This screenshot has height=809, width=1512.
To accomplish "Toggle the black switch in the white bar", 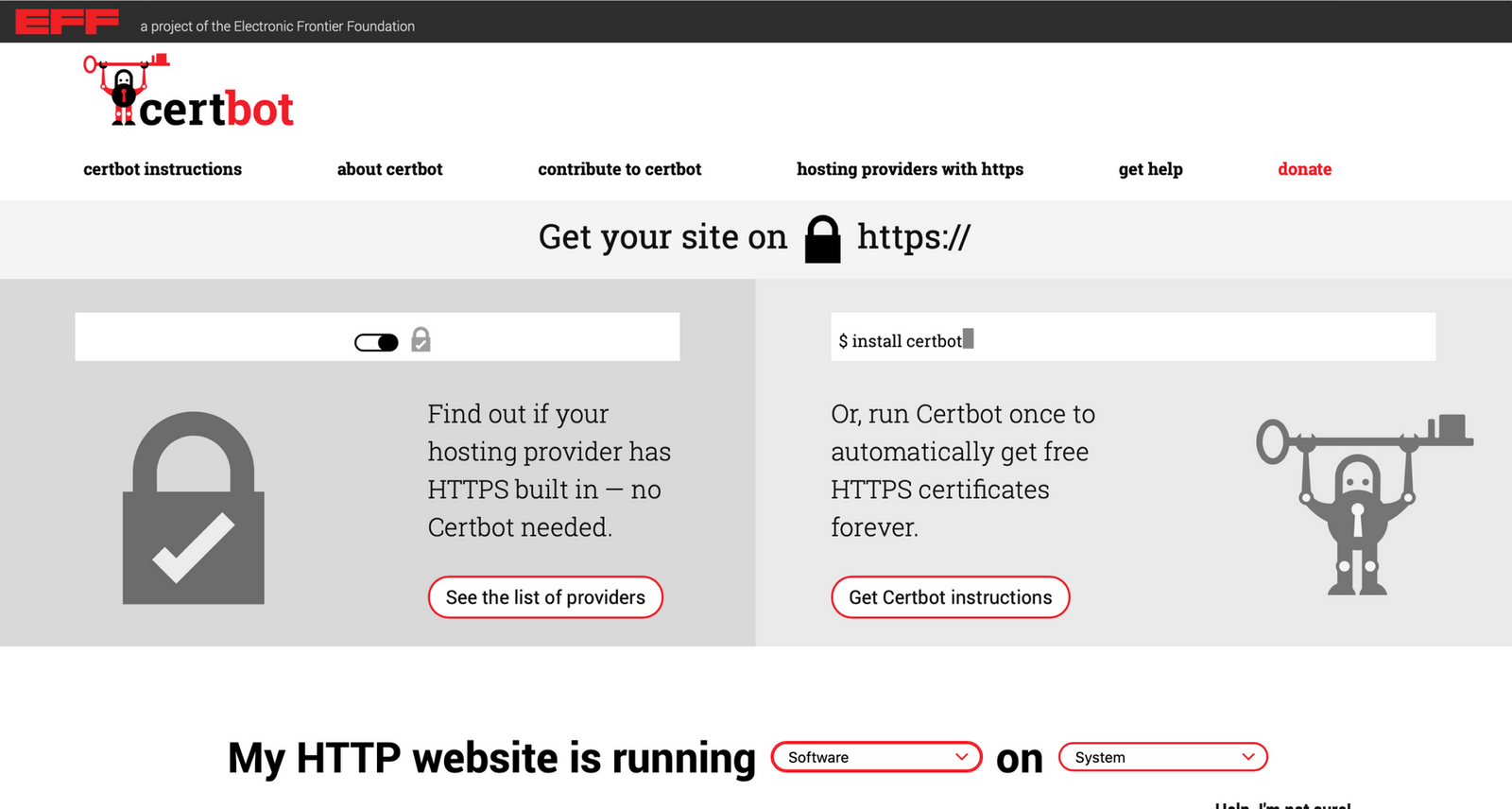I will click(376, 342).
